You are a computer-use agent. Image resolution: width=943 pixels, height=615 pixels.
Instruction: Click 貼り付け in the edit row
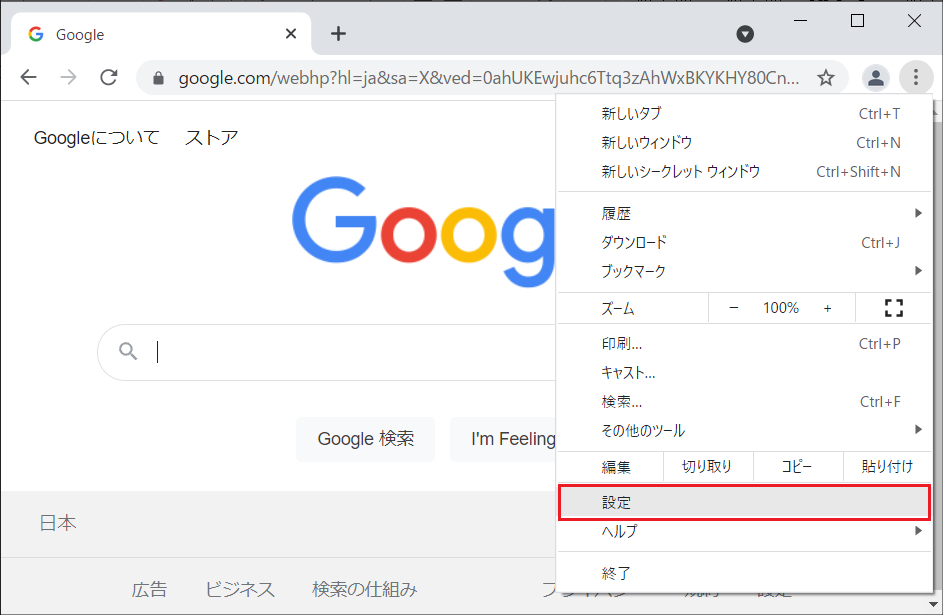point(887,467)
